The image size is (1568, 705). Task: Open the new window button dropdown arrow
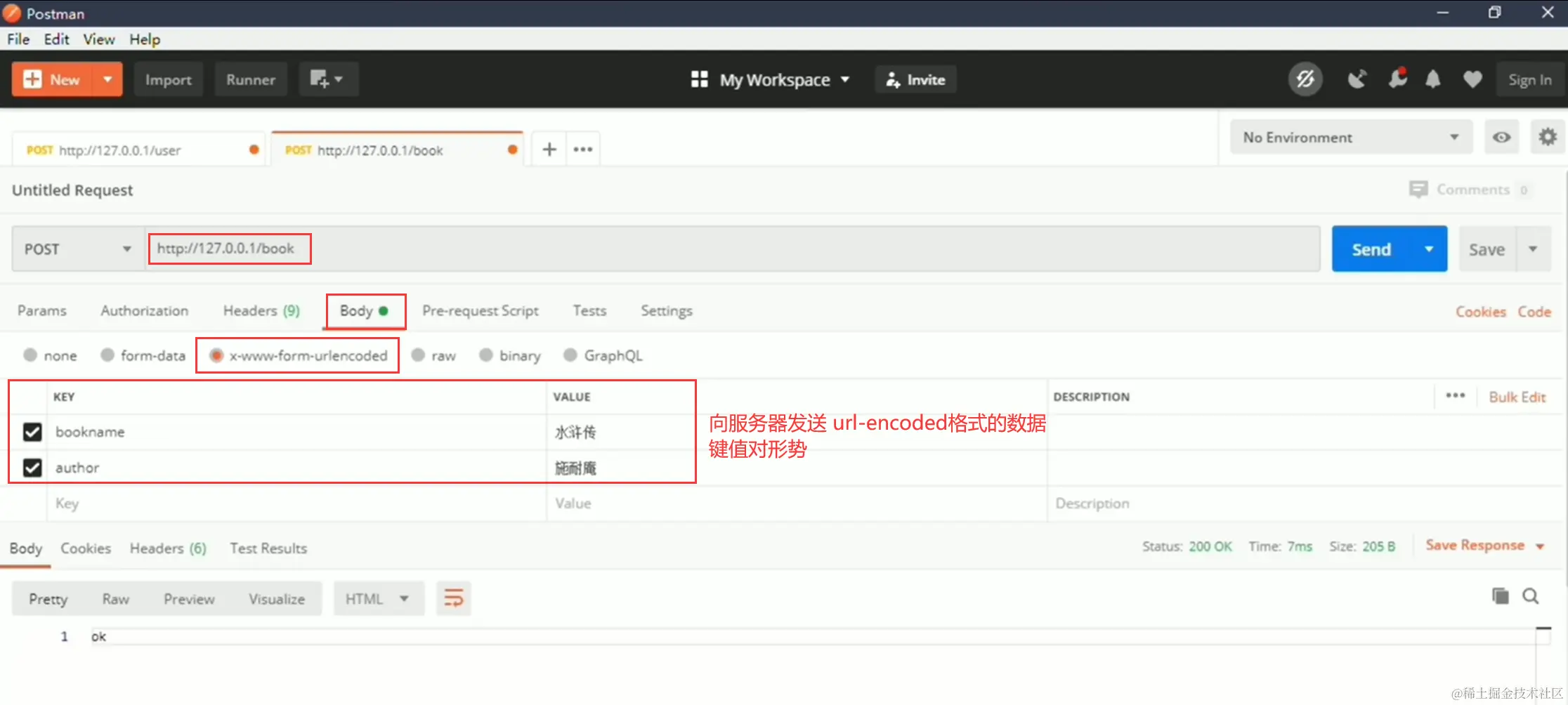[339, 79]
